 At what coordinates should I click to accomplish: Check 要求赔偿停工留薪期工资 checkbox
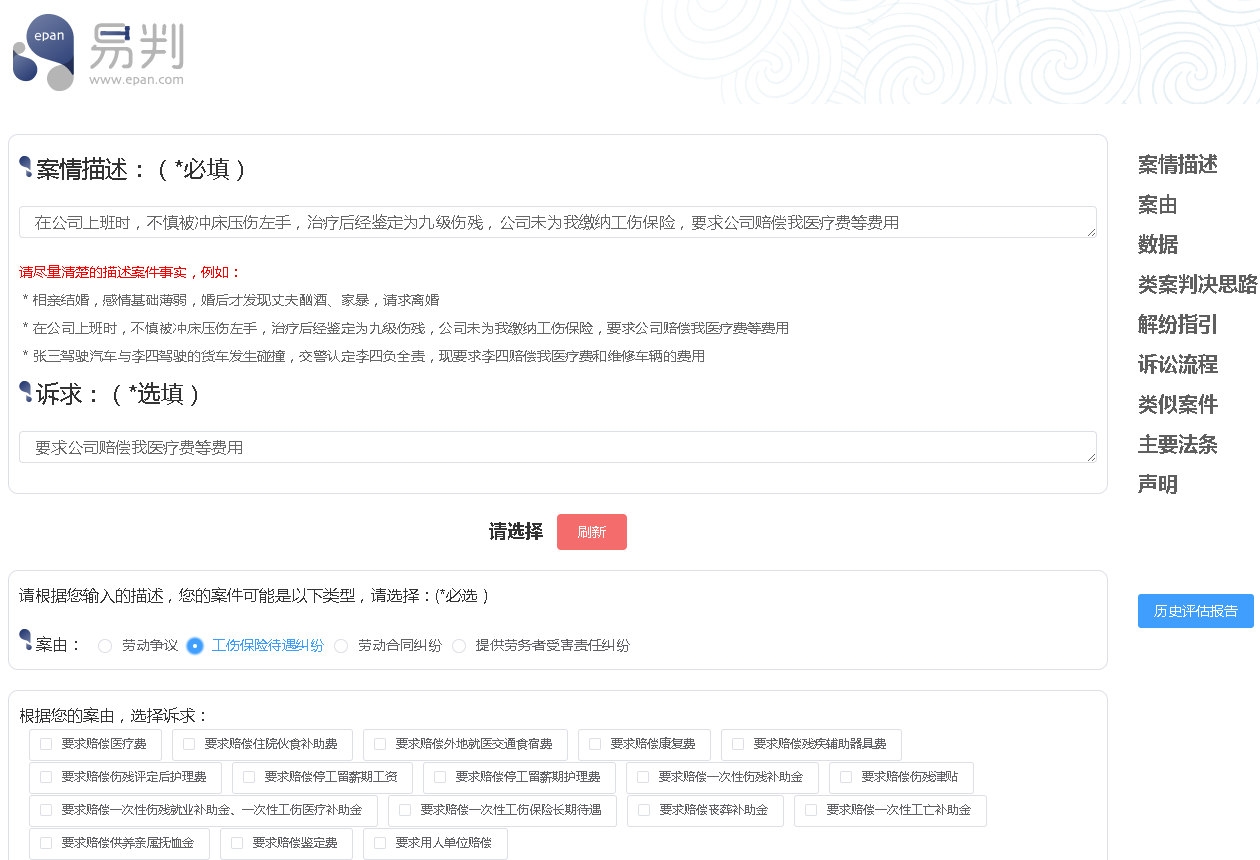tap(249, 777)
